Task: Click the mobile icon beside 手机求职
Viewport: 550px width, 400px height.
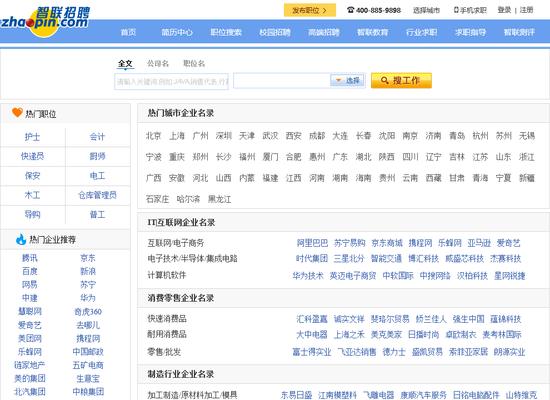Action: pyautogui.click(x=456, y=10)
